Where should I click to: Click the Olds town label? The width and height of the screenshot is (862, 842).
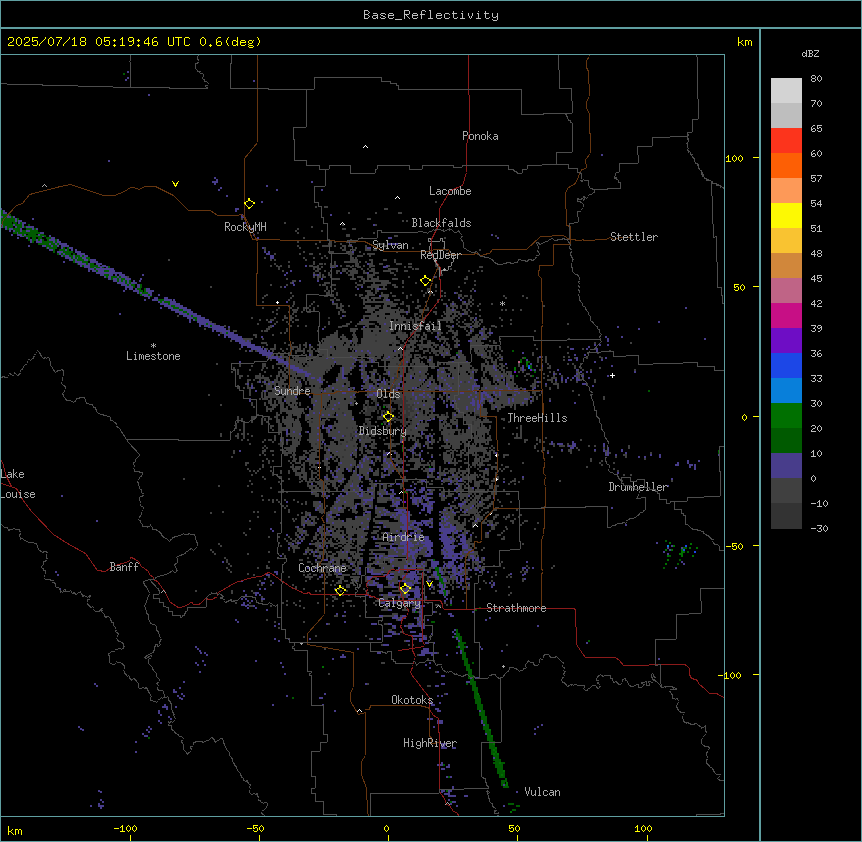(388, 394)
